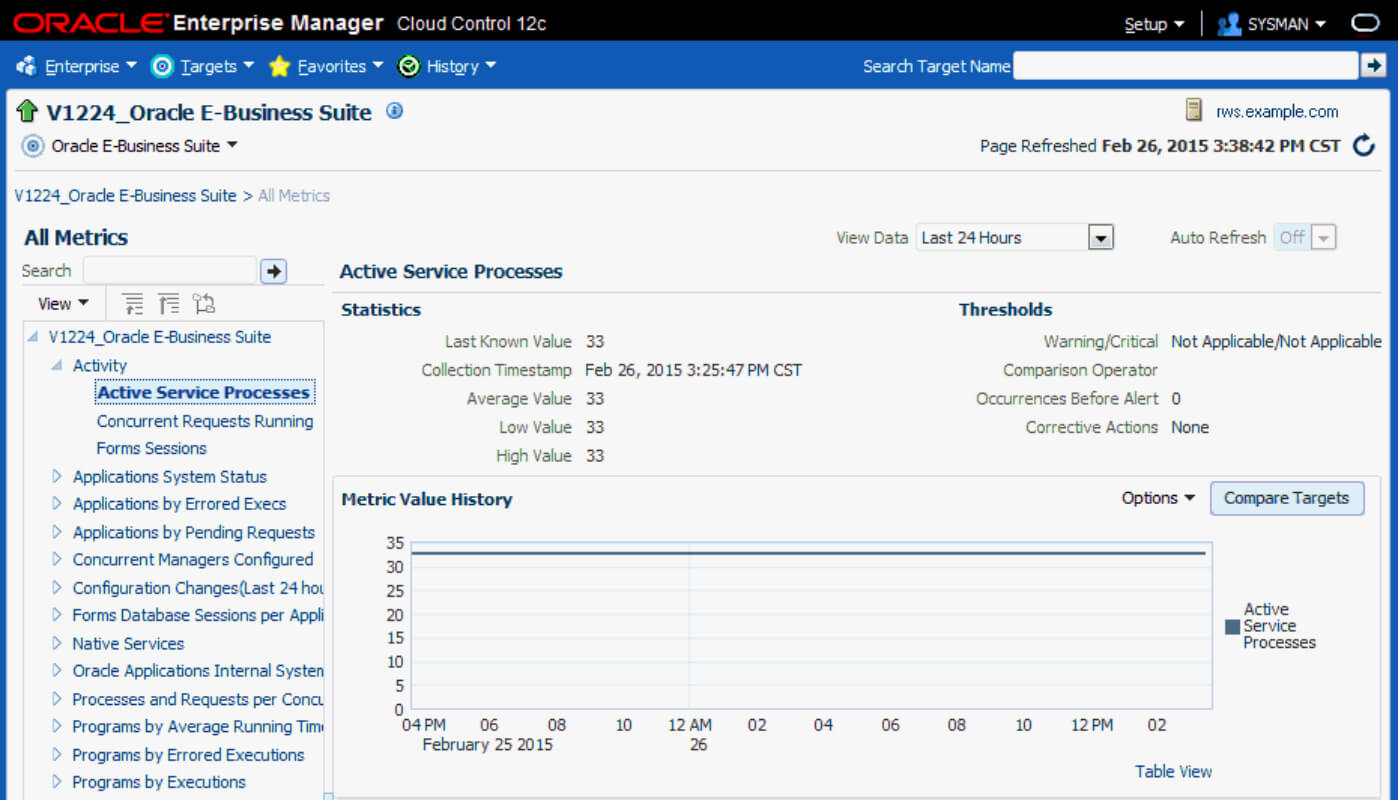The image size is (1398, 800).
Task: Click the metrics search go arrow
Action: click(x=273, y=271)
